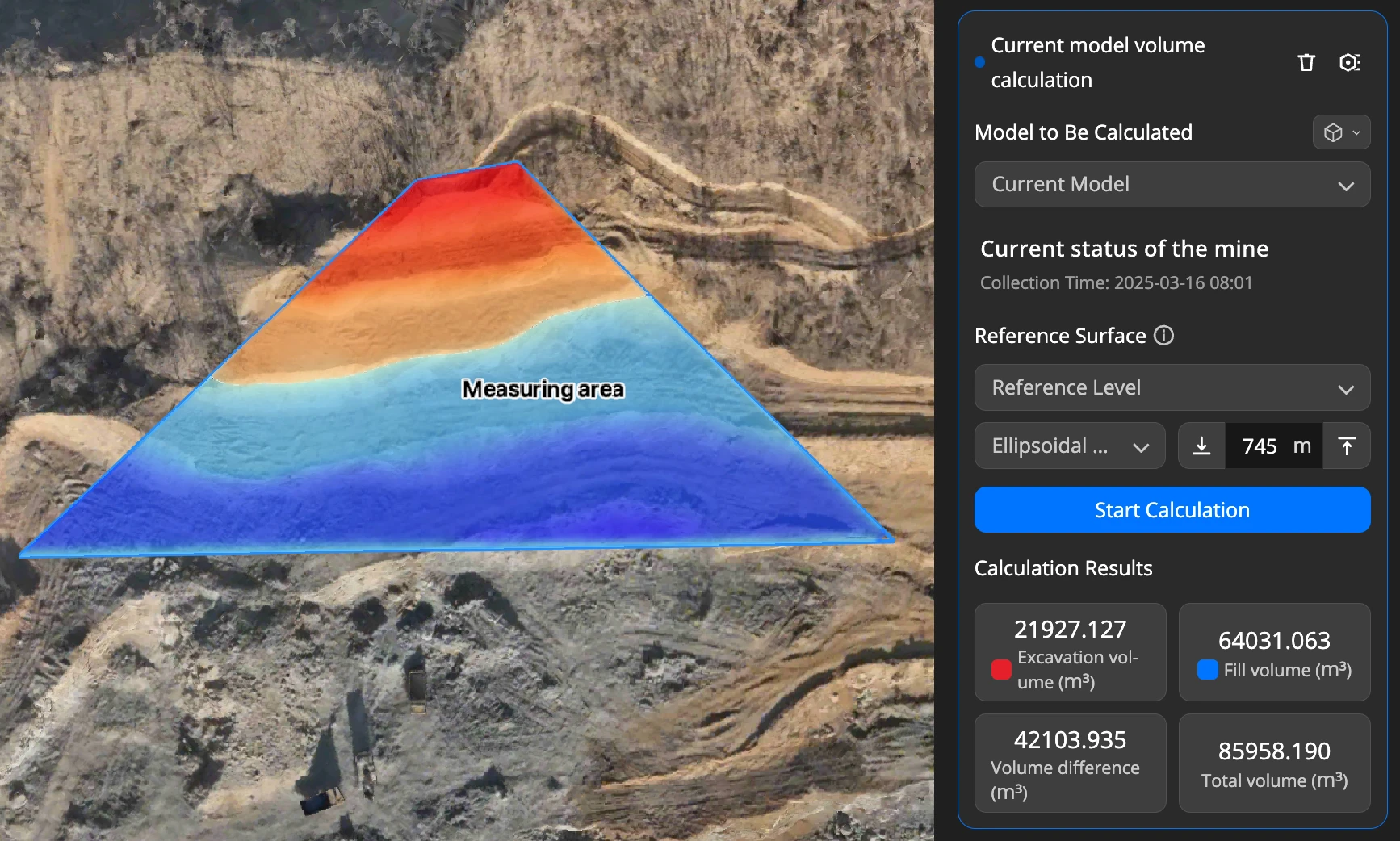Click the Current status of the mine title

click(1124, 249)
